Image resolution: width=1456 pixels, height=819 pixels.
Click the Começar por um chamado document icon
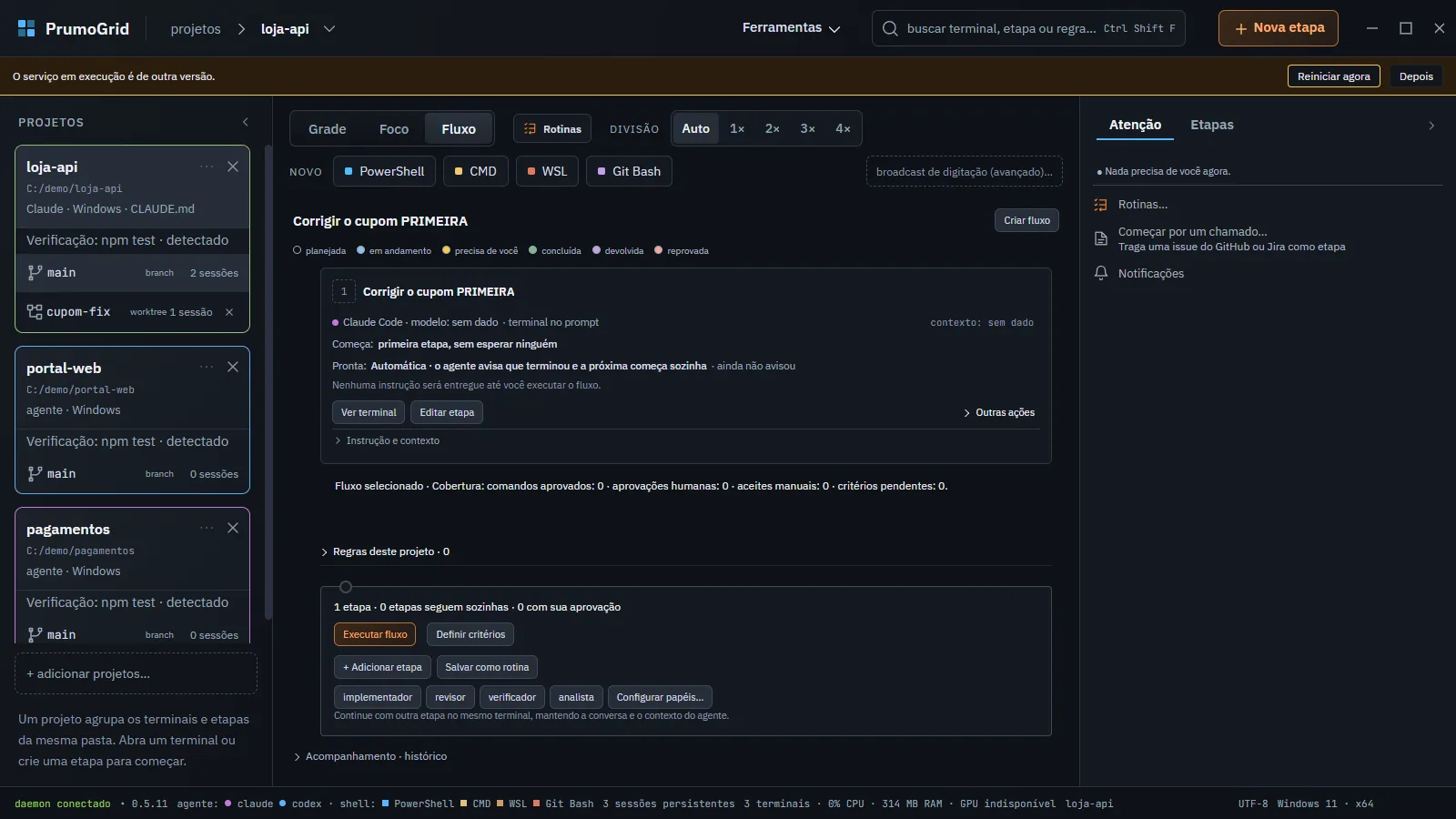[1101, 238]
